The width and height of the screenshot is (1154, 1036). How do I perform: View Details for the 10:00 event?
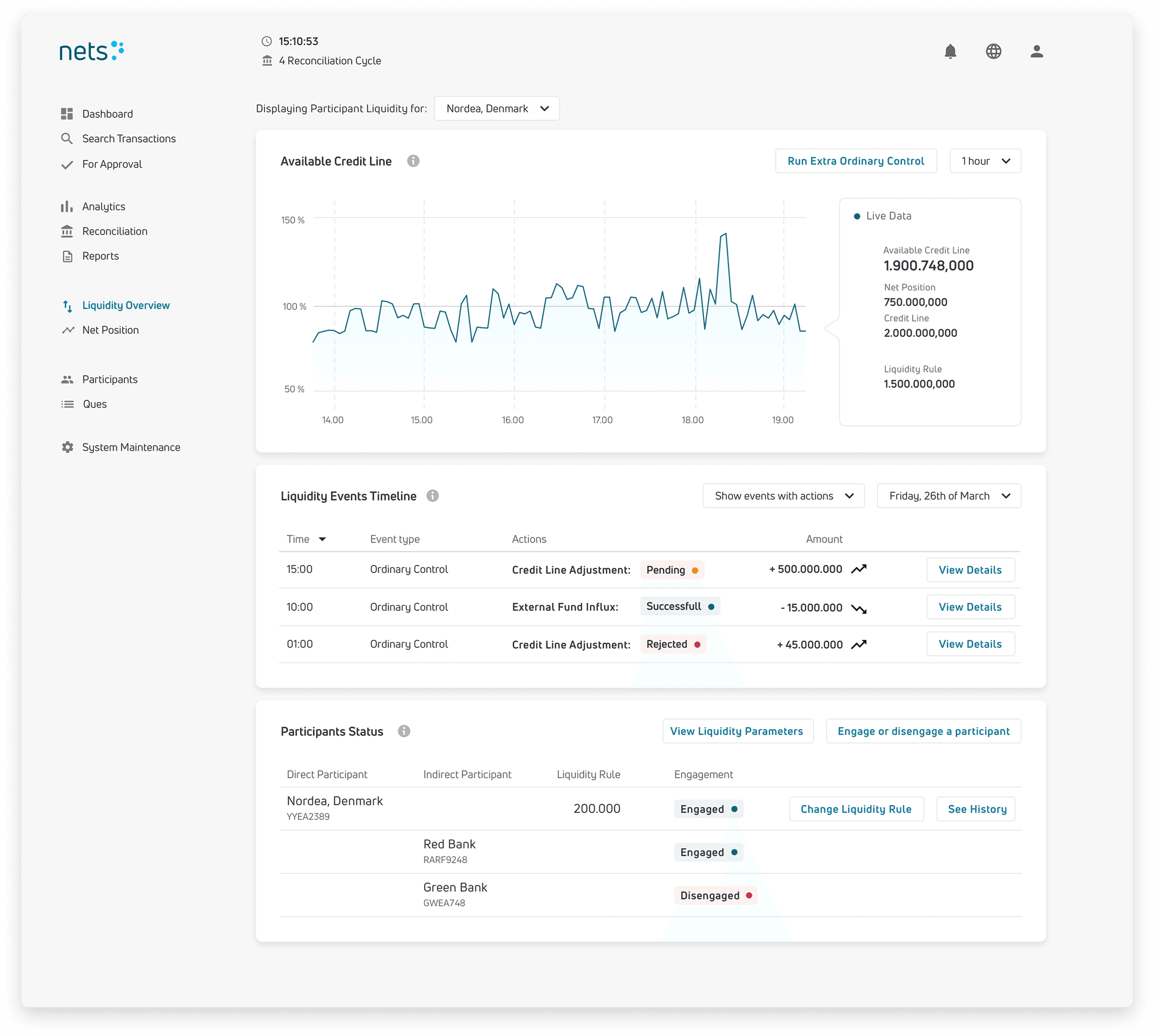(970, 607)
